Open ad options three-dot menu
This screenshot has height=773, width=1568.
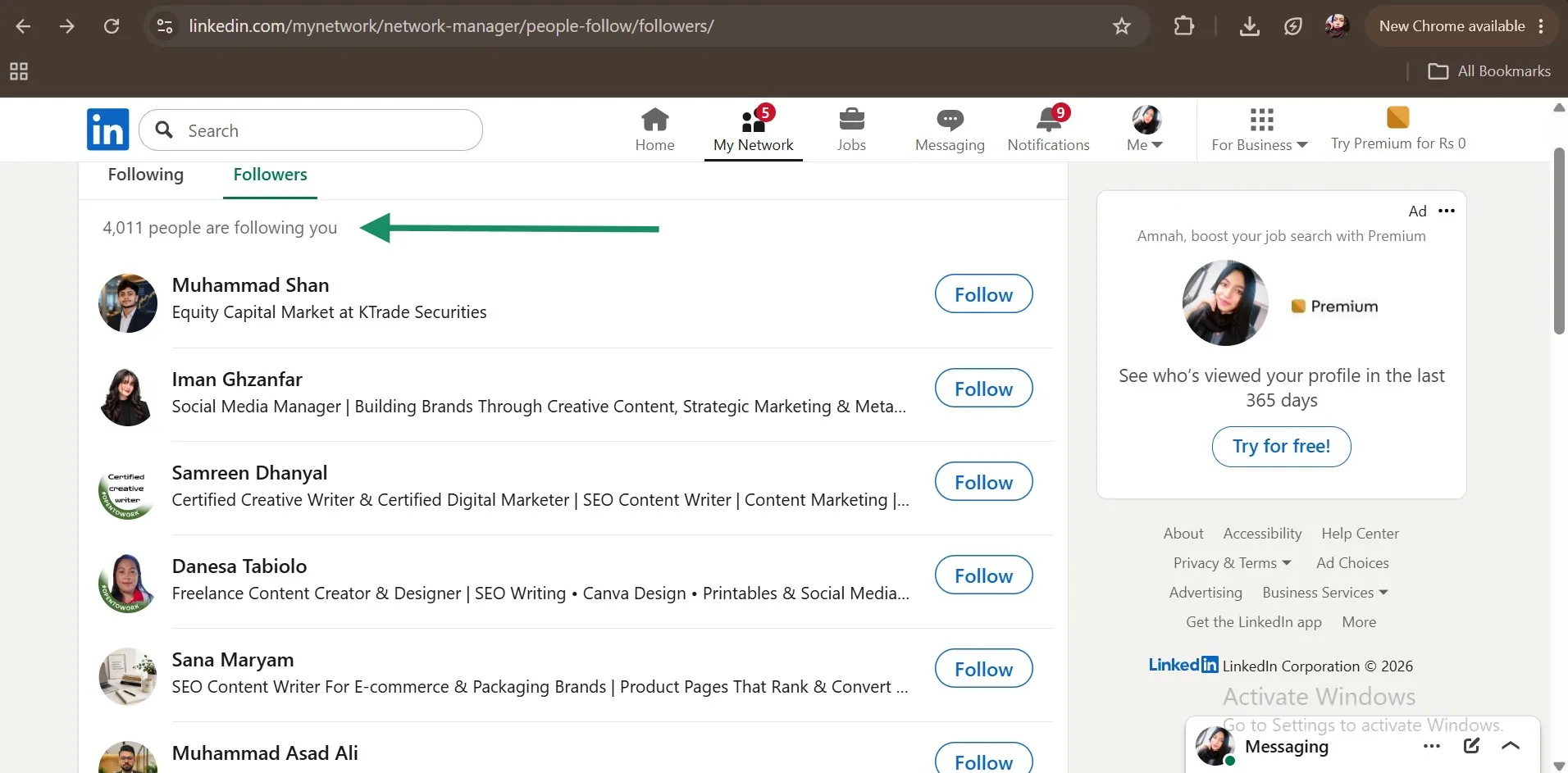pyautogui.click(x=1447, y=211)
